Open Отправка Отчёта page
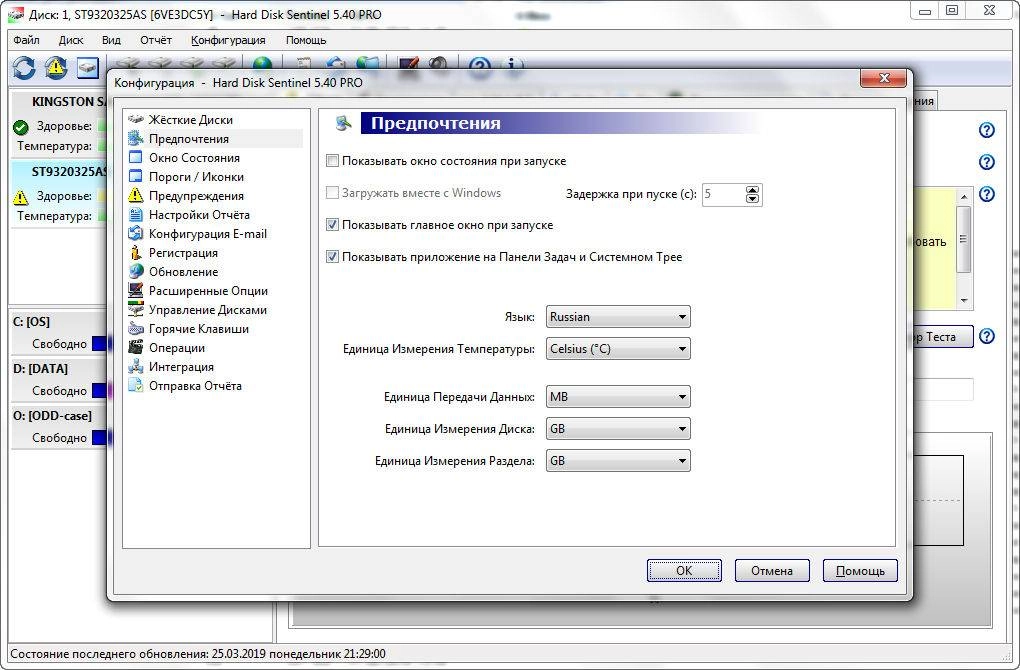The width and height of the screenshot is (1020, 670). click(x=195, y=385)
